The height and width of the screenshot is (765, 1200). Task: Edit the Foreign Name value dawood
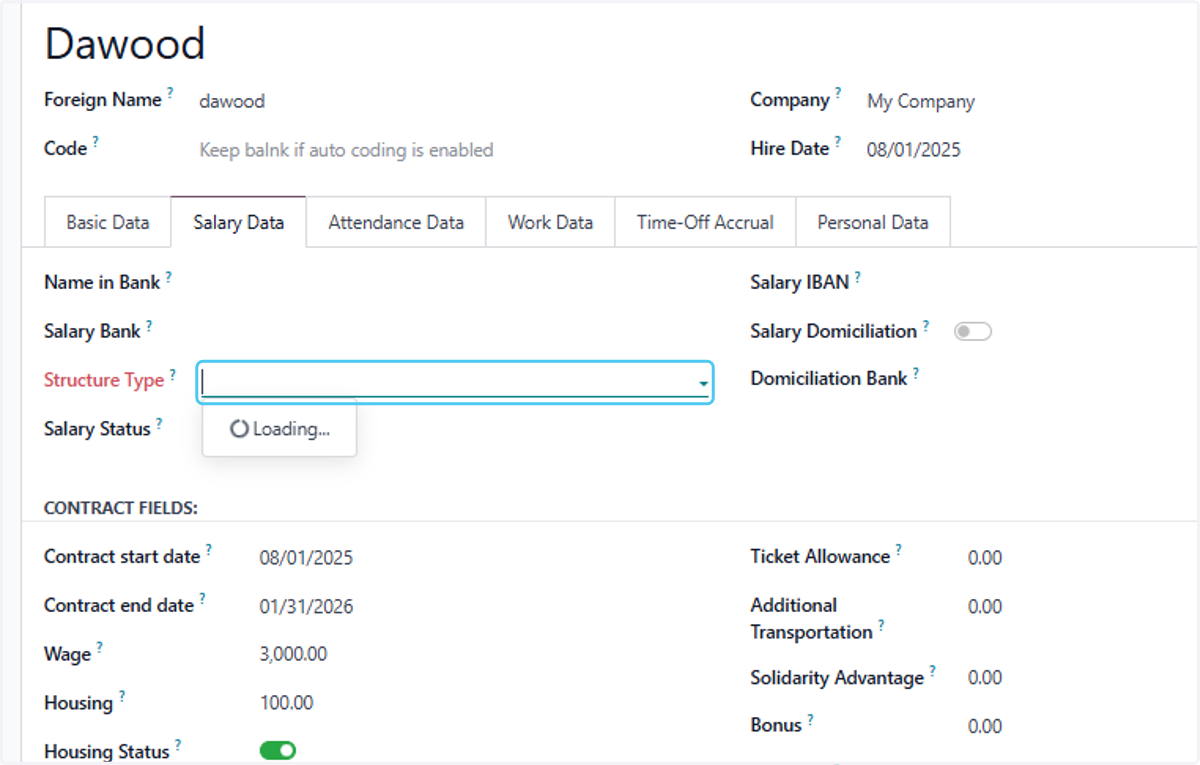click(232, 101)
